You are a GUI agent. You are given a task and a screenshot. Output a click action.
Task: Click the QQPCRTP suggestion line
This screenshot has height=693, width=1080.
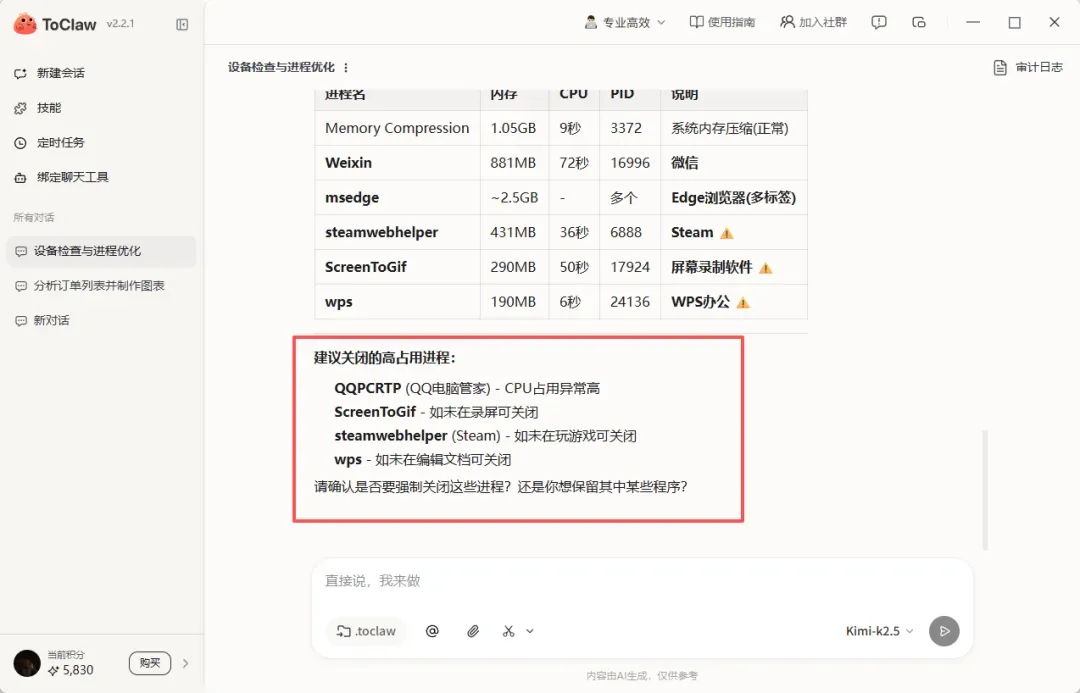click(x=466, y=389)
